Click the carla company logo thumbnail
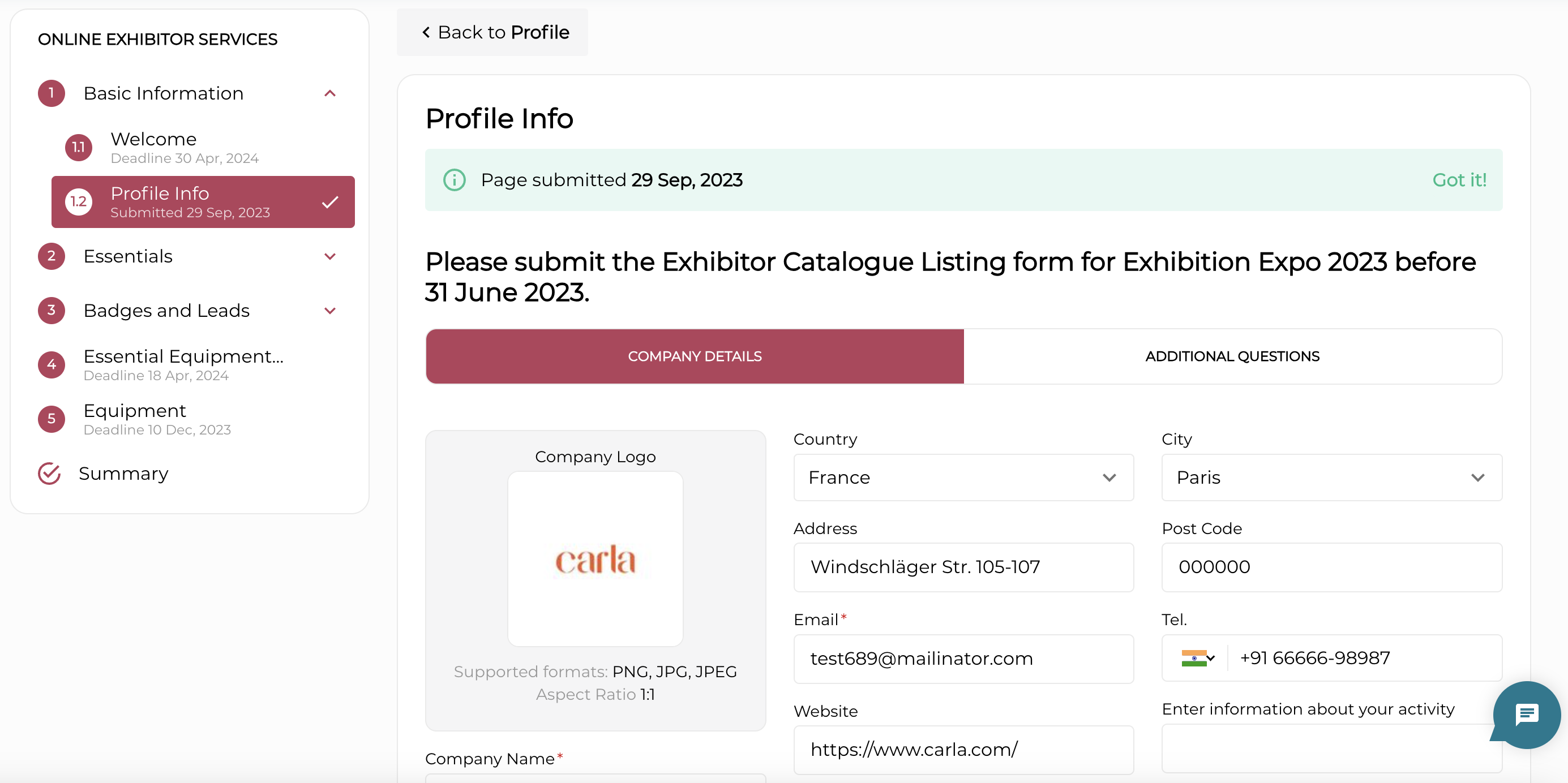 point(595,559)
